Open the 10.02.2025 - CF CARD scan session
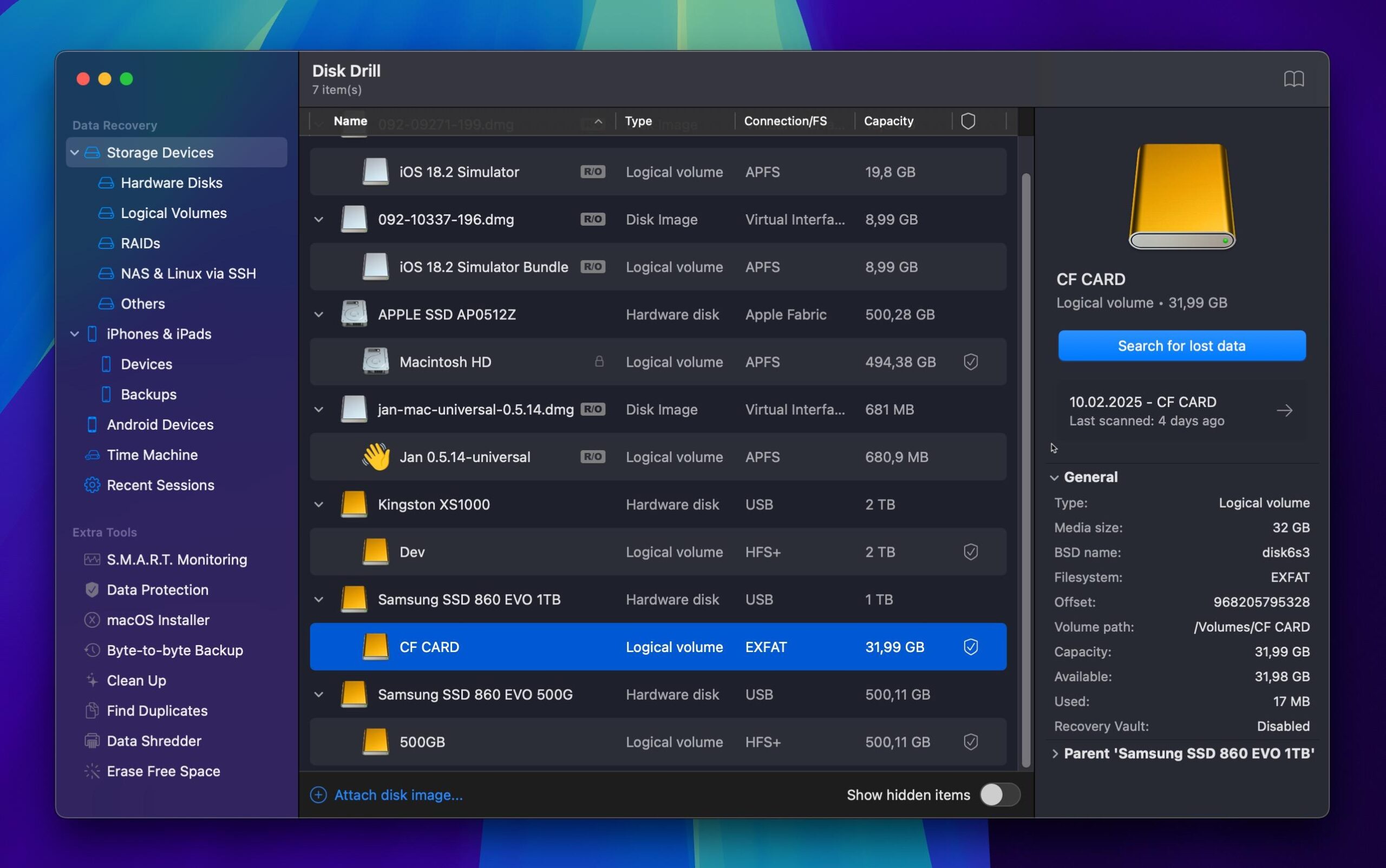Image resolution: width=1386 pixels, height=868 pixels. (1181, 411)
